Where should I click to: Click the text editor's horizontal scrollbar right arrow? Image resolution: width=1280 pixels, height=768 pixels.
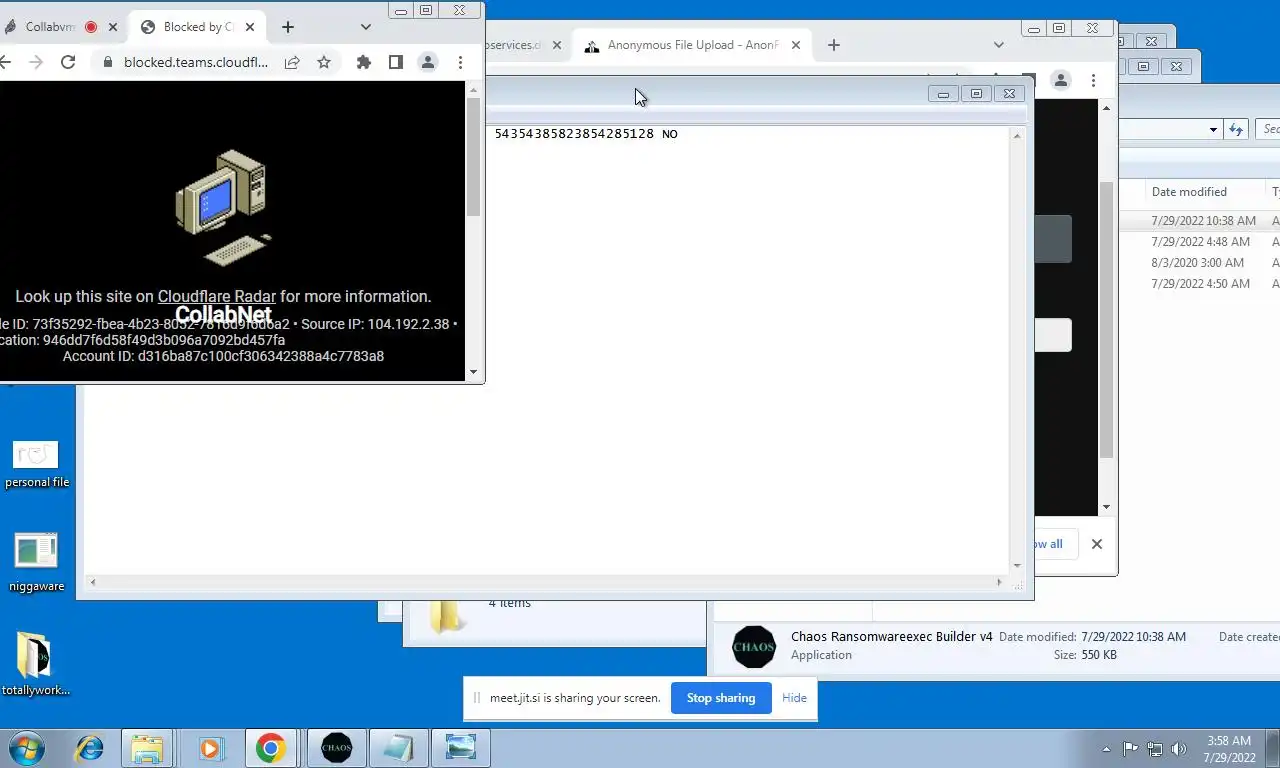998,582
